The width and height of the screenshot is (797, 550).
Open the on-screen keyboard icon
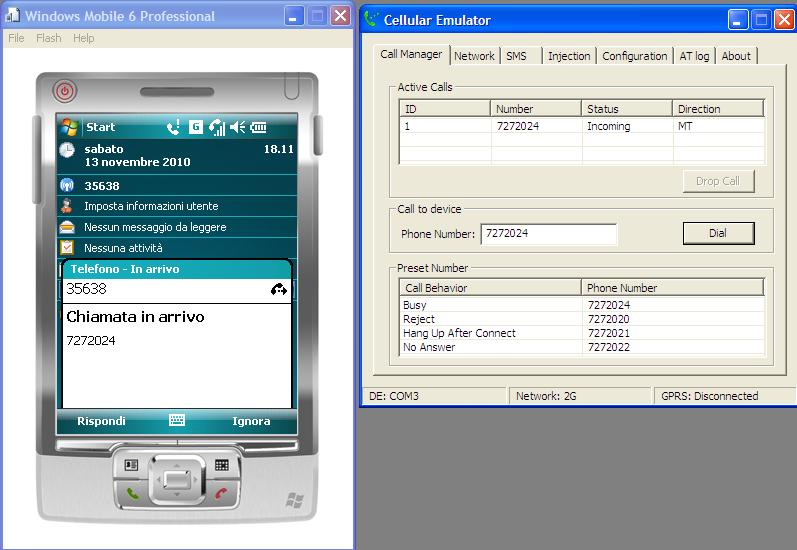pyautogui.click(x=177, y=420)
